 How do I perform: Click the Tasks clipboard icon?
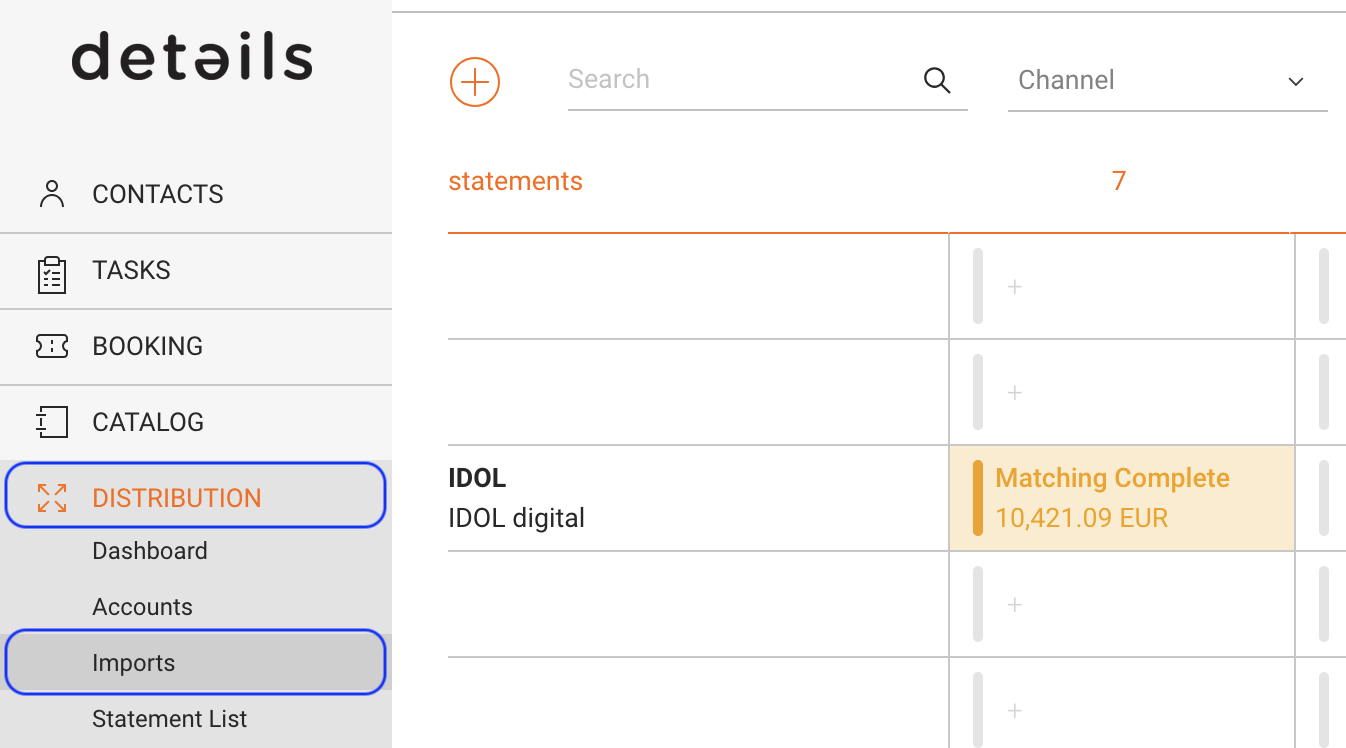click(x=52, y=274)
